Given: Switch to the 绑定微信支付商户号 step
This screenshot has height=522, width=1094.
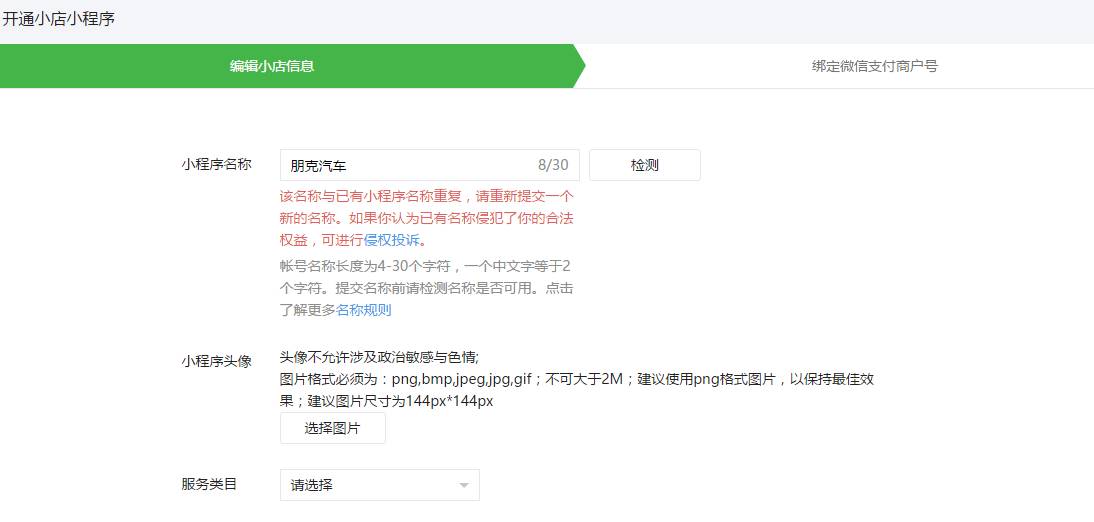Looking at the screenshot, I should (x=874, y=67).
